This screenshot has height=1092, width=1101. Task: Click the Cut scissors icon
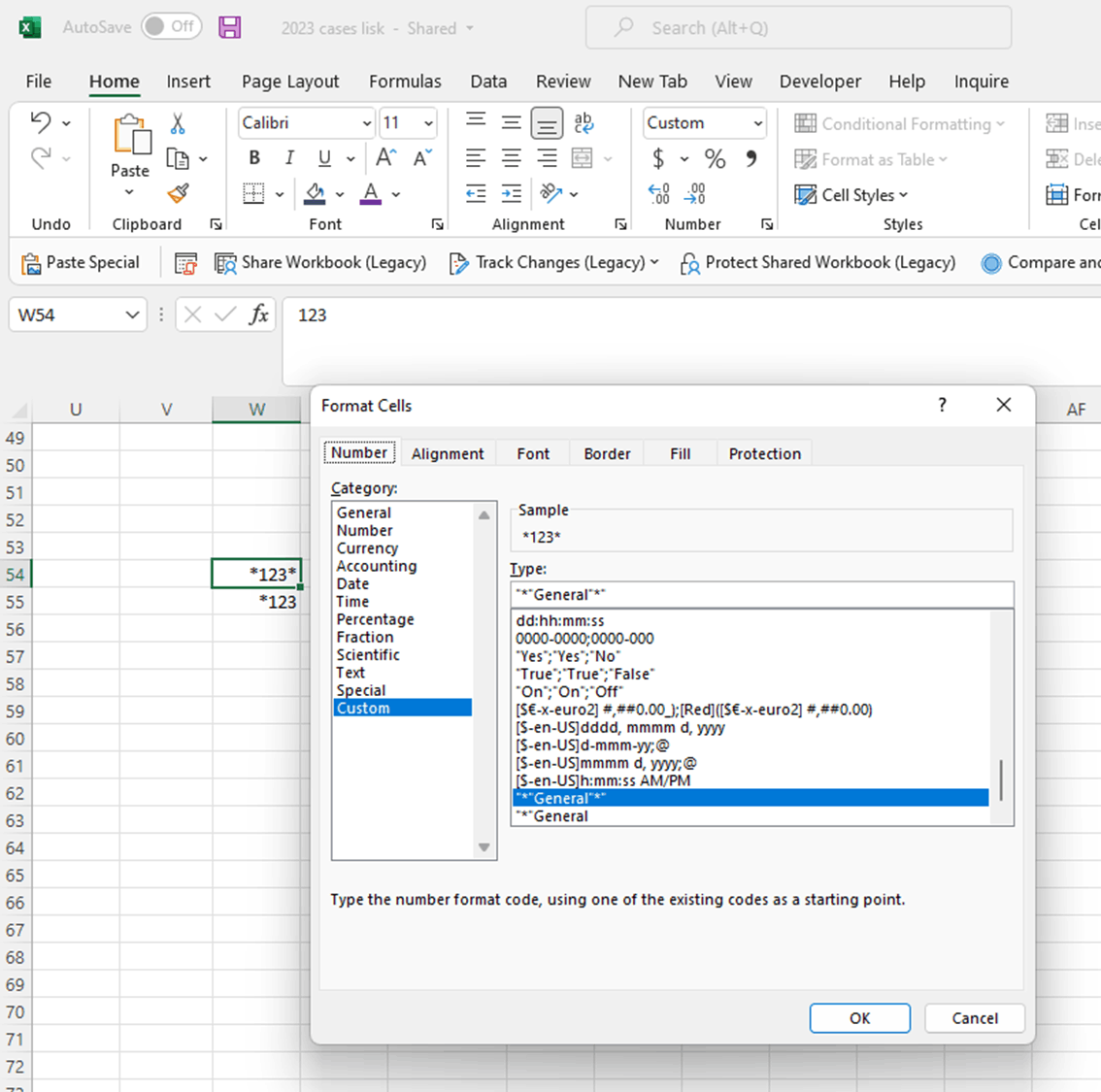[178, 123]
